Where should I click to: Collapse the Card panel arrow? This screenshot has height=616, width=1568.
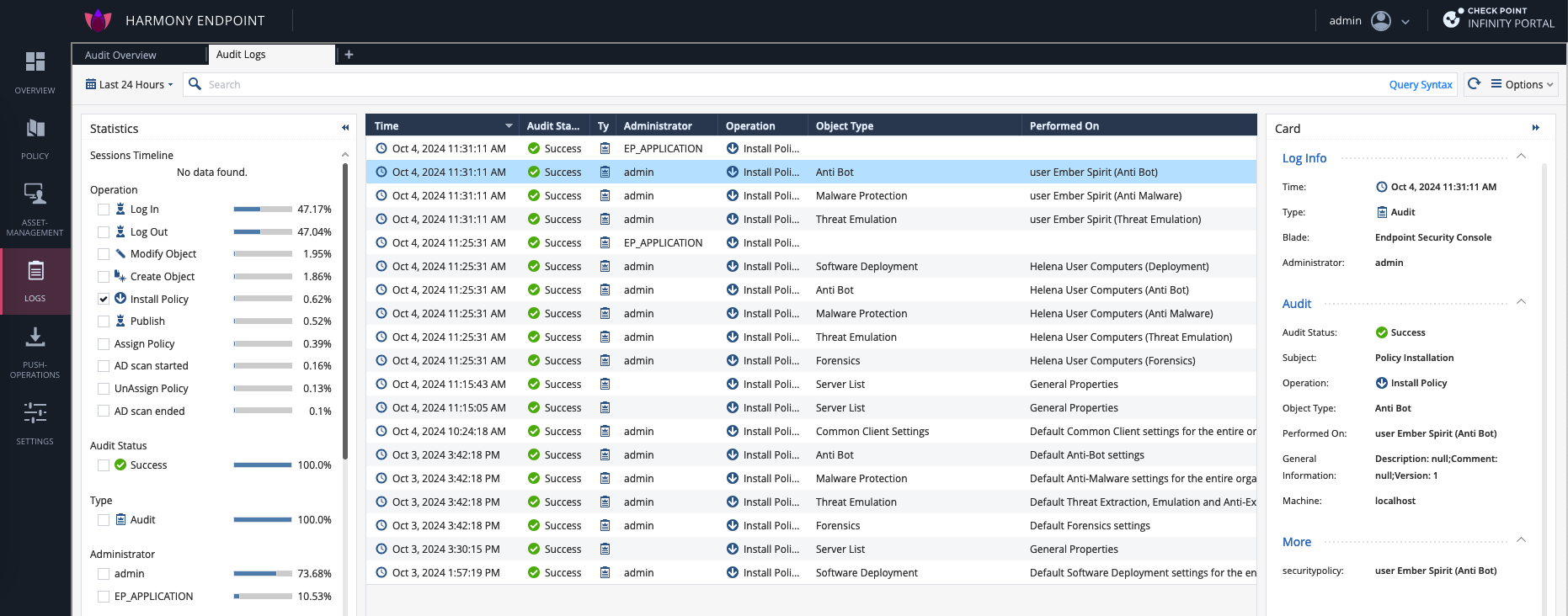tap(1535, 128)
